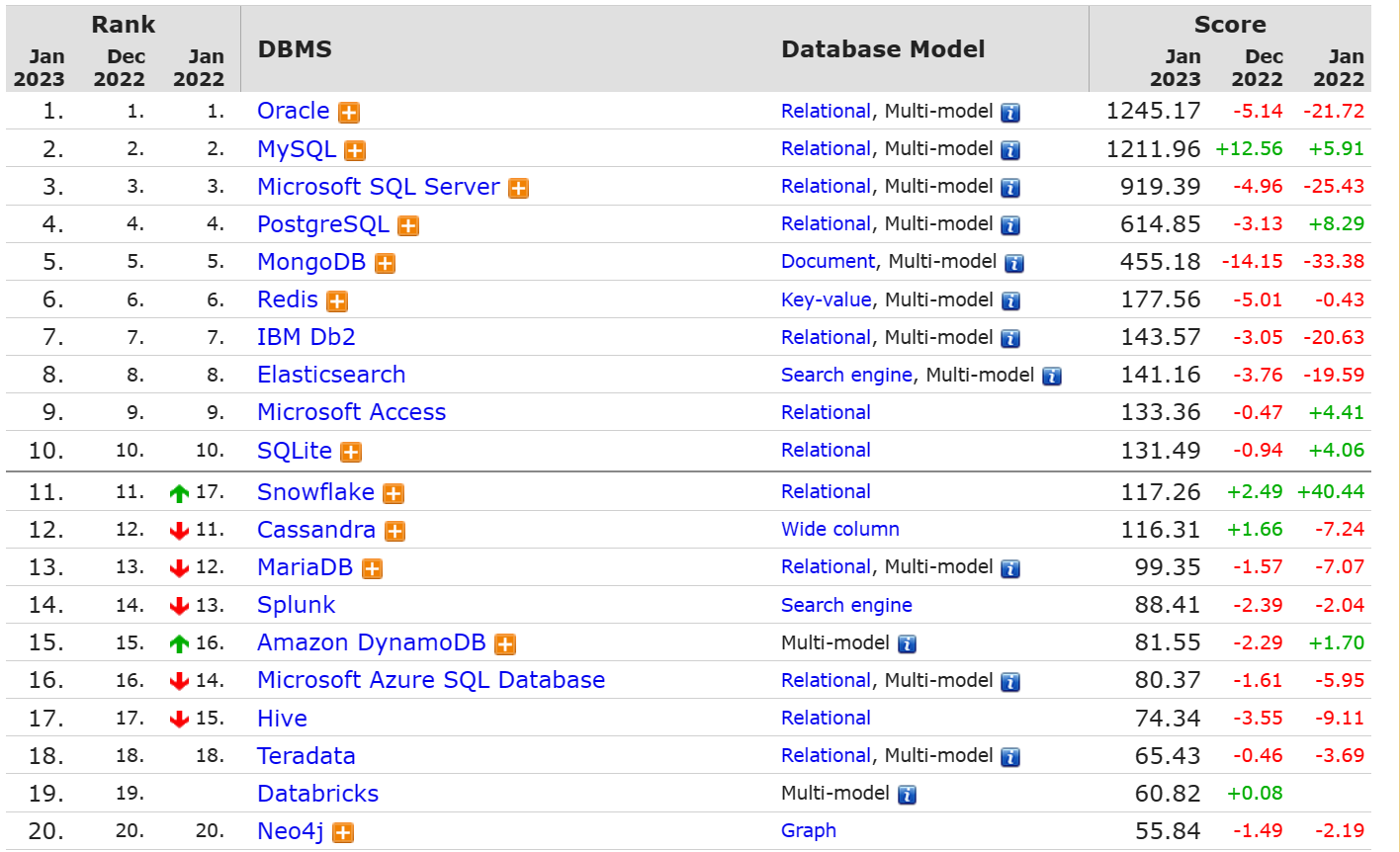Image resolution: width=1400 pixels, height=852 pixels.
Task: Open the Splunk link
Action: (x=297, y=605)
